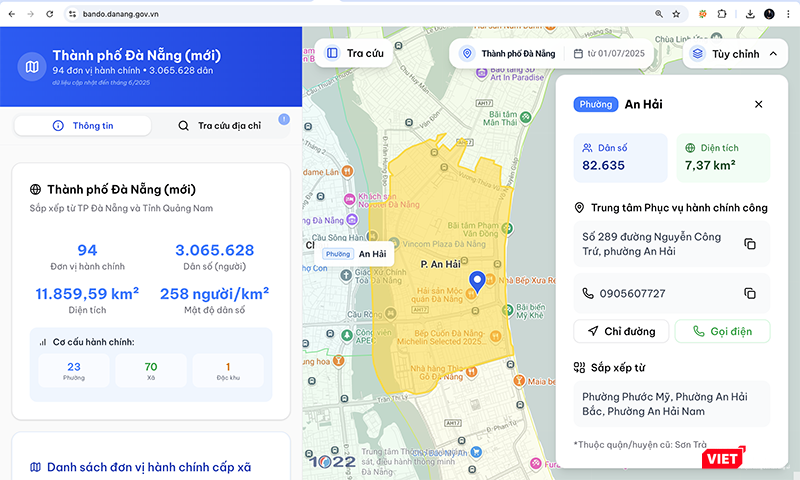Click the map icon in the blue header

pos(33,67)
